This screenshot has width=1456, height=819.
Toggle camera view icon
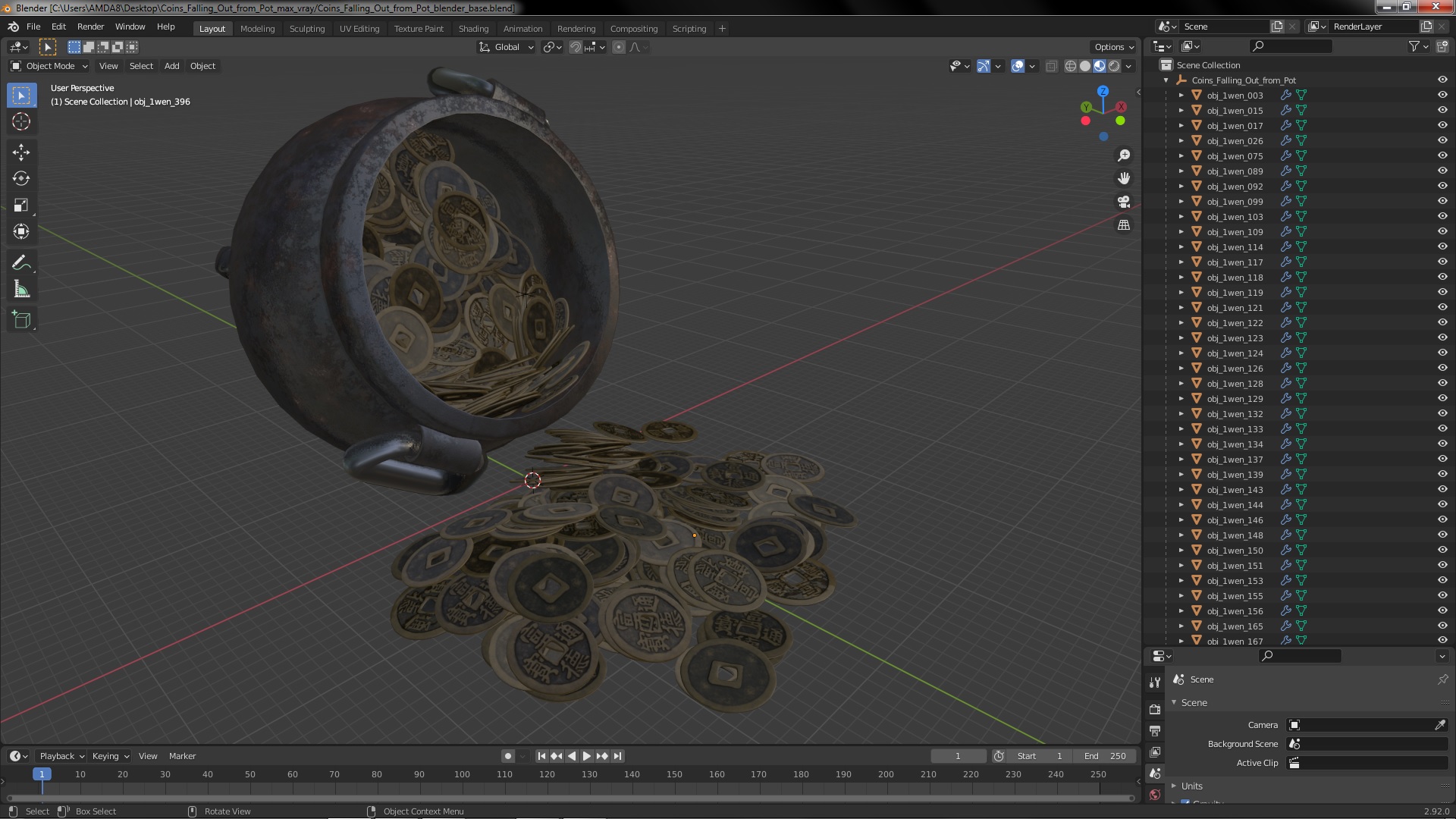point(1124,202)
